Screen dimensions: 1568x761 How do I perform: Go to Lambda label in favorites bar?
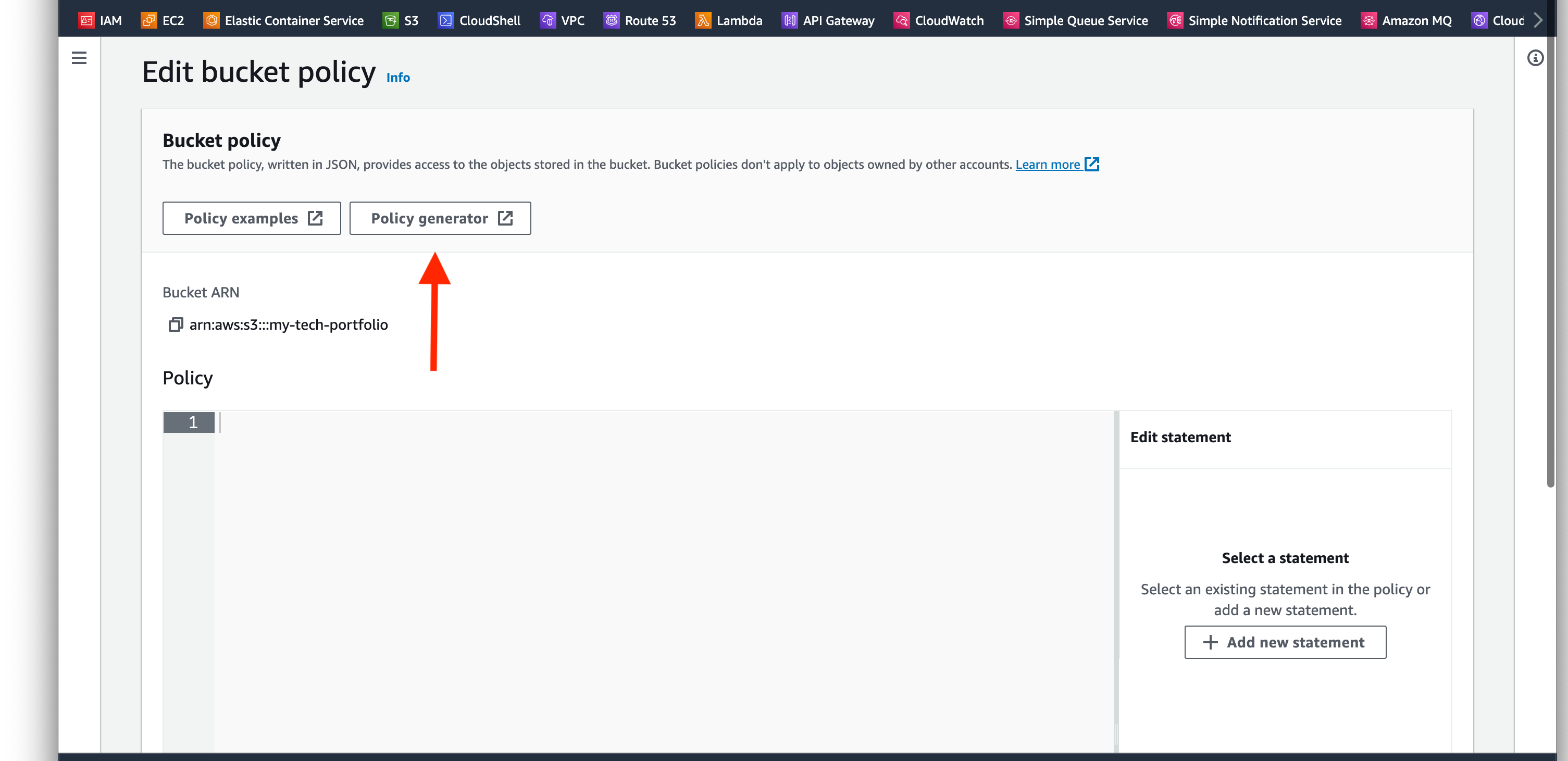740,21
